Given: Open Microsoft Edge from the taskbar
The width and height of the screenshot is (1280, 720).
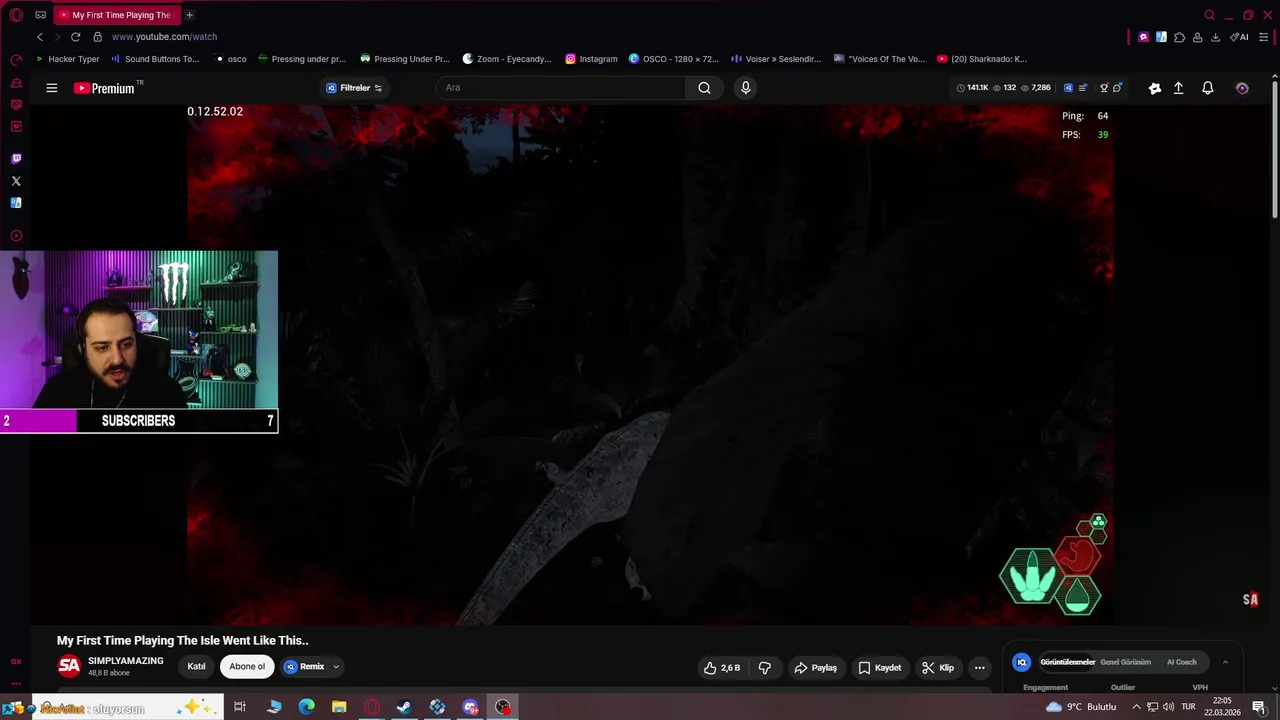Looking at the screenshot, I should (306, 707).
